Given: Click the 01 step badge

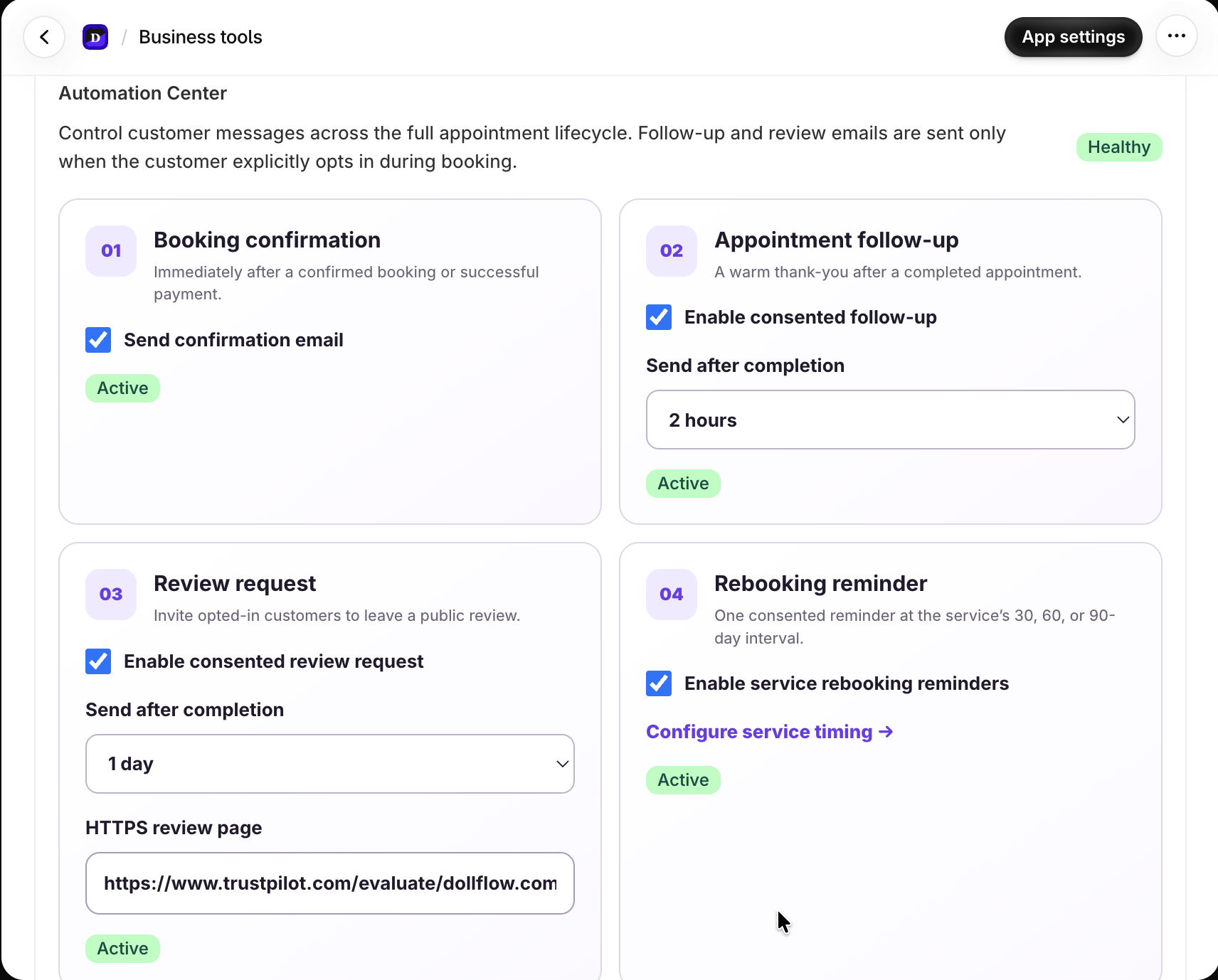Looking at the screenshot, I should (x=111, y=250).
